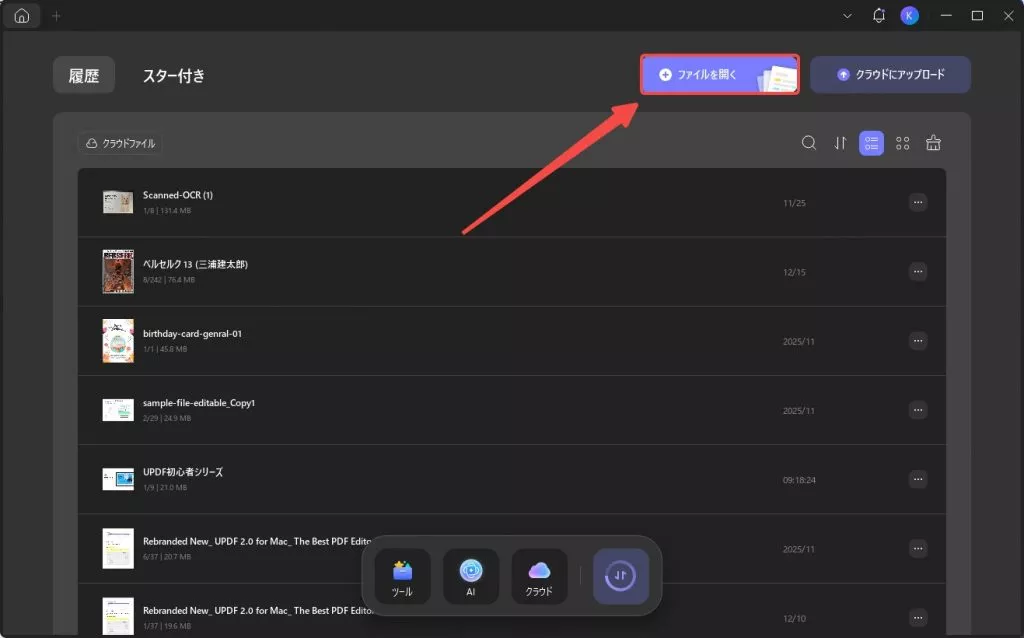Select file name UPDF初心者シリーズ
Screen dimensions: 1024x638
pos(183,472)
